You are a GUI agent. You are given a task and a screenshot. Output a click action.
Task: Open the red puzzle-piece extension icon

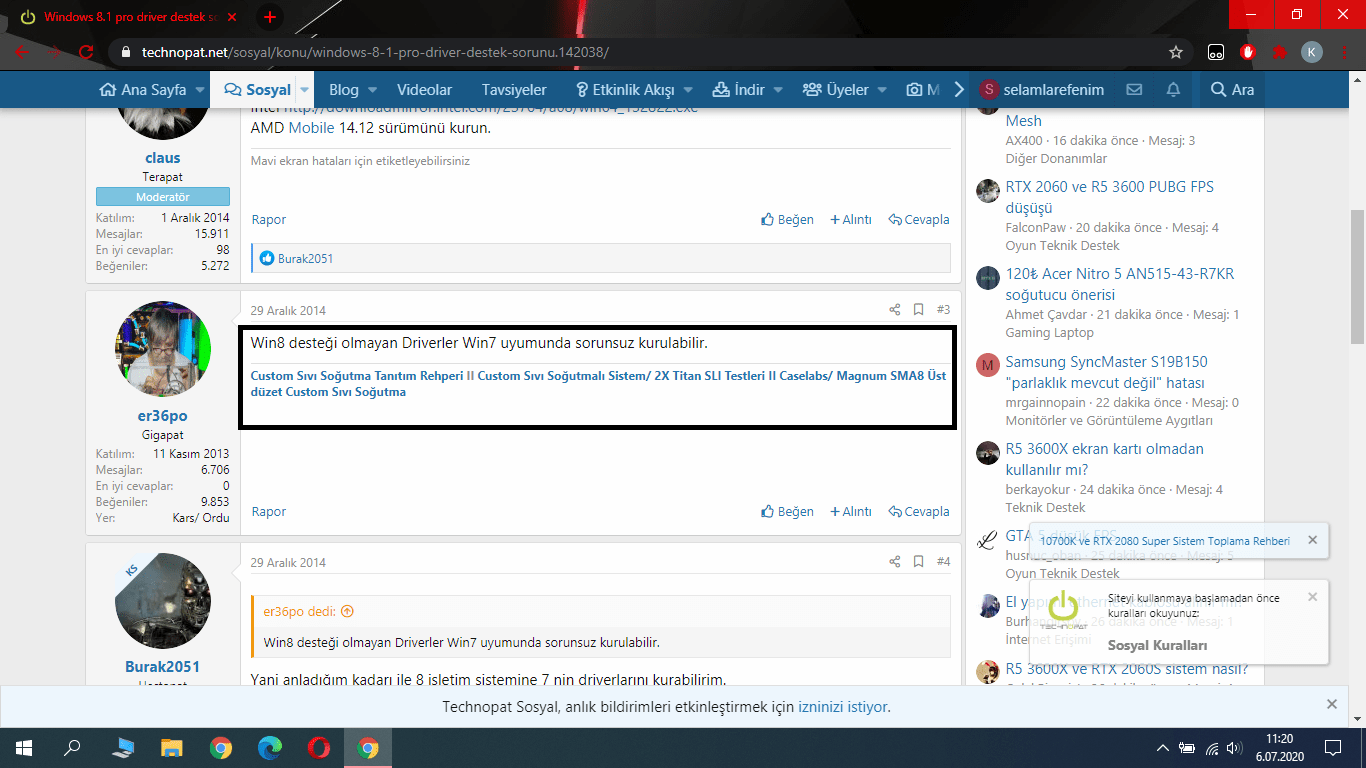click(x=1279, y=52)
